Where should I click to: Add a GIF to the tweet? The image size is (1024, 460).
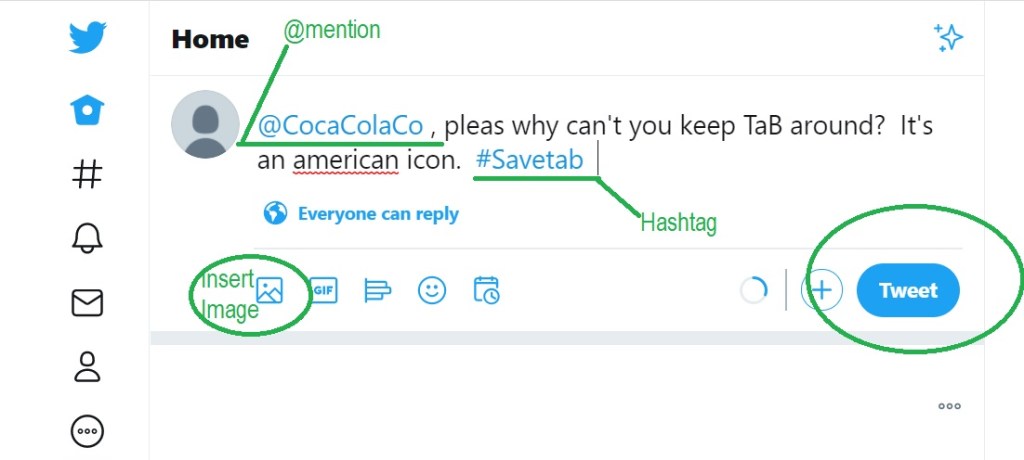[323, 291]
